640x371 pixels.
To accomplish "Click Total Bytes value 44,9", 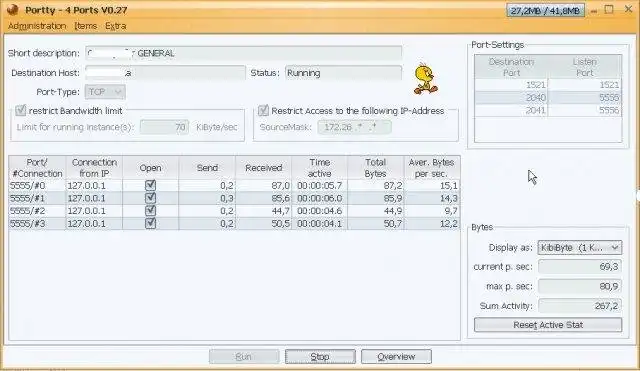I will pos(376,211).
